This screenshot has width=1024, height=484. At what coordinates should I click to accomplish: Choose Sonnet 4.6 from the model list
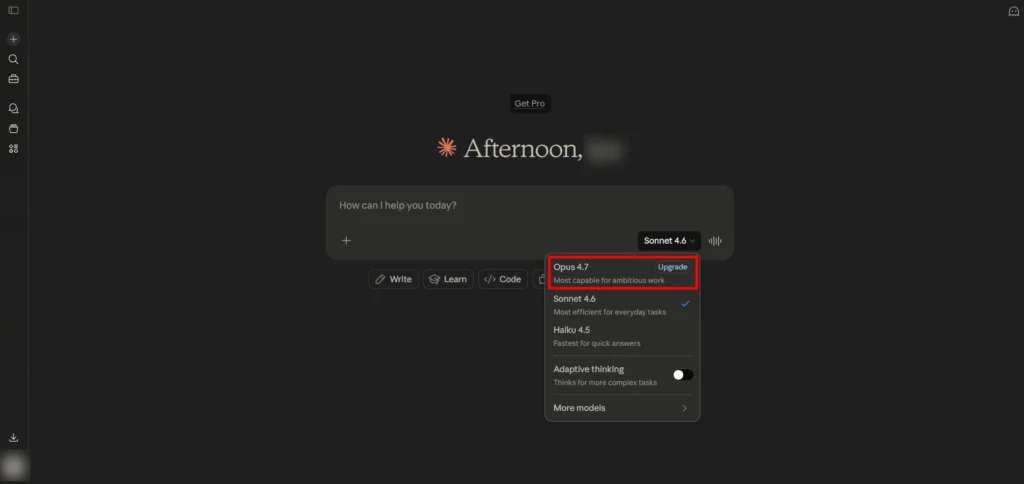click(x=622, y=305)
